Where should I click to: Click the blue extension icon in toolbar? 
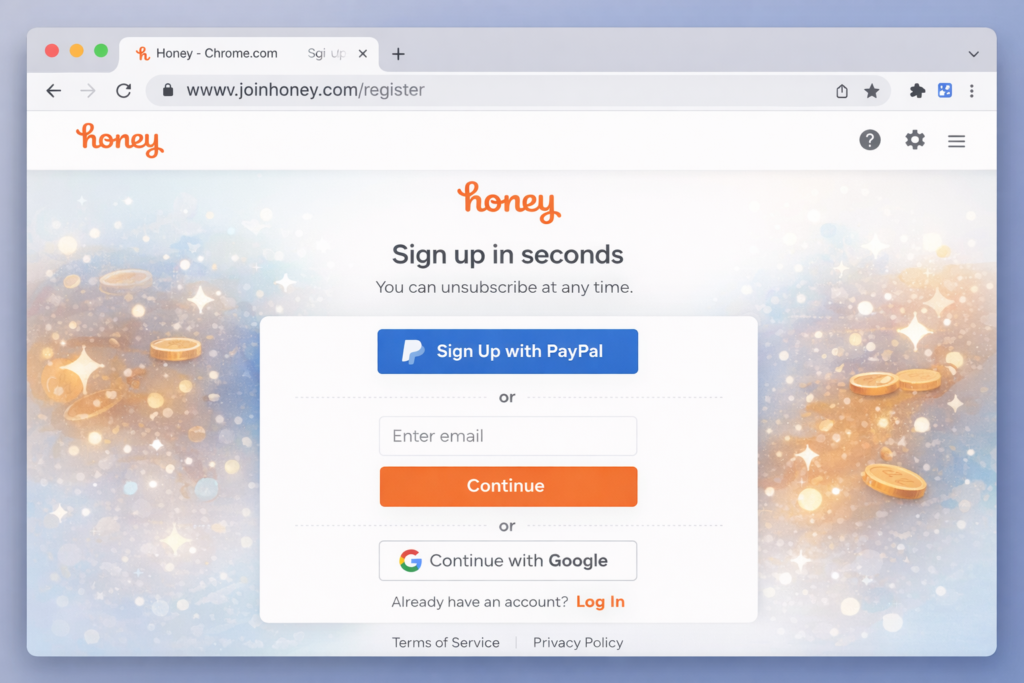[x=944, y=90]
